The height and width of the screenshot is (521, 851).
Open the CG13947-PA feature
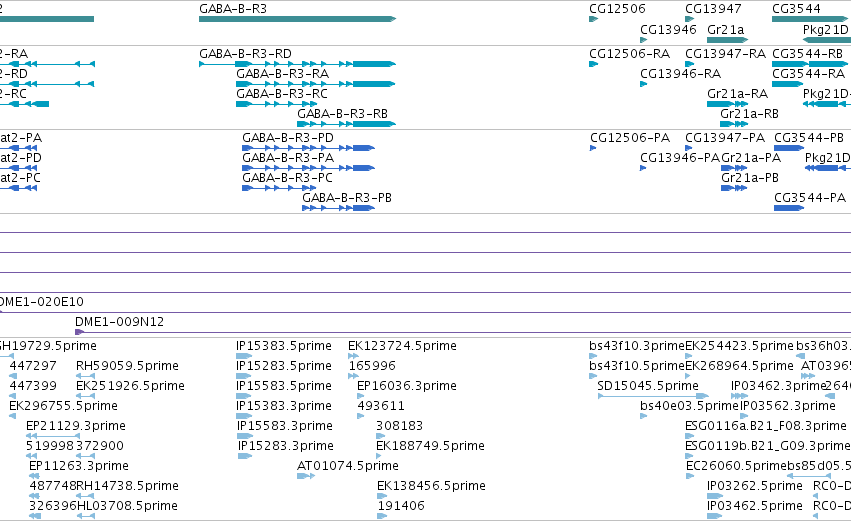click(725, 138)
